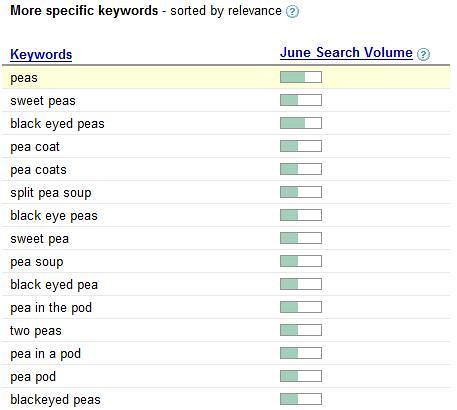Select the 'black eye peas' keyword

(54, 216)
